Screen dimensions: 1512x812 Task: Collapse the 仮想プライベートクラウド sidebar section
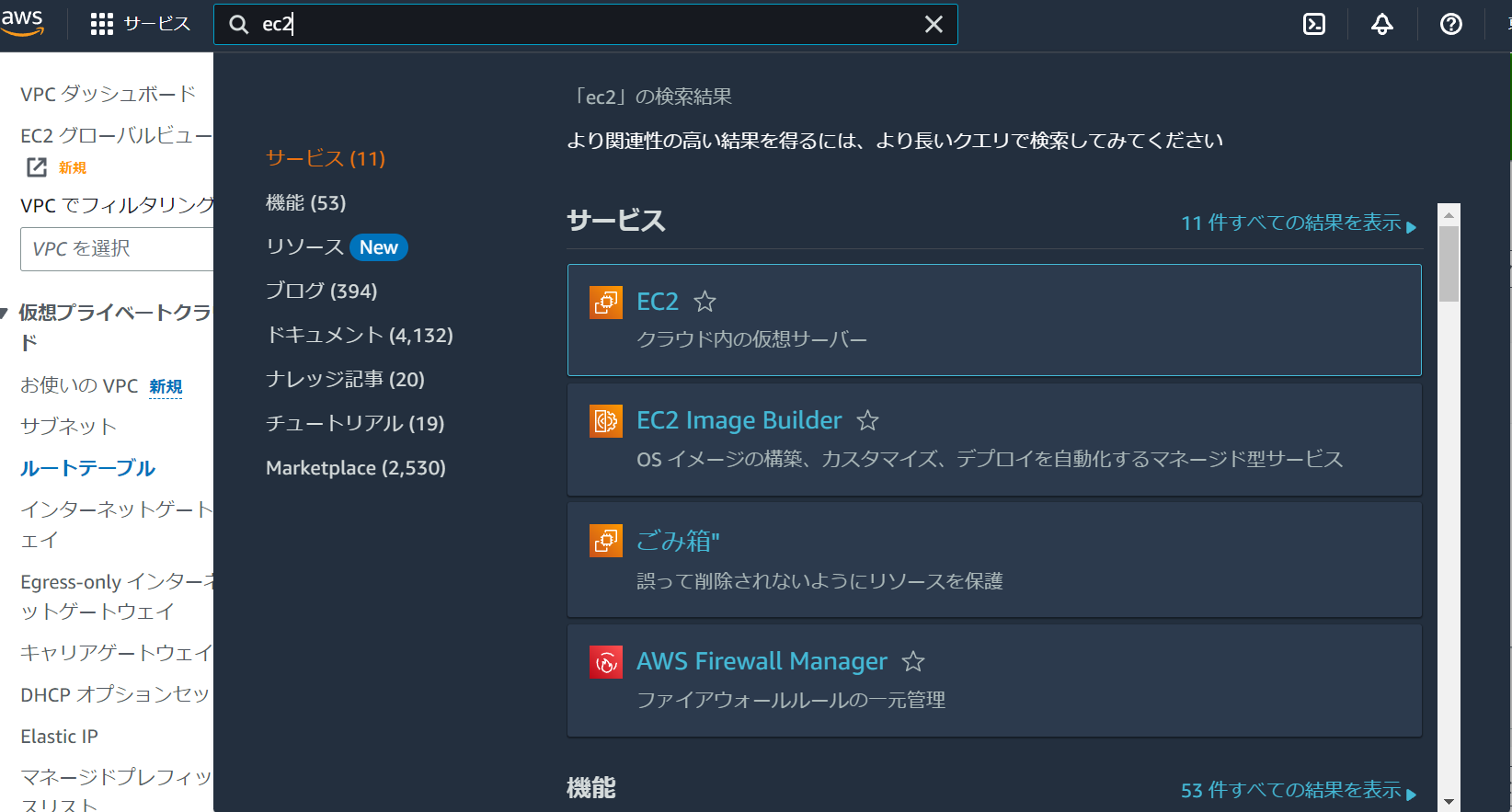point(5,314)
